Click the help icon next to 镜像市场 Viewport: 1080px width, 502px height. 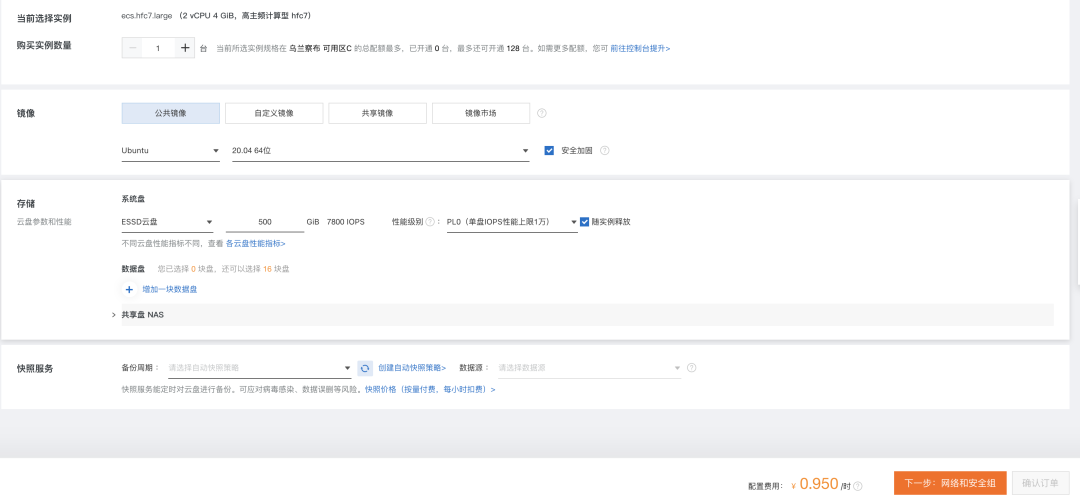pyautogui.click(x=542, y=113)
